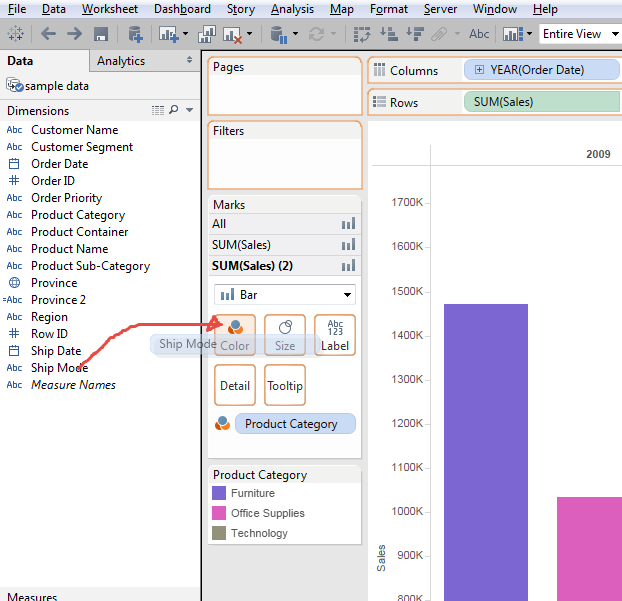The width and height of the screenshot is (622, 601).
Task: Open the File menu
Action: coord(17,9)
